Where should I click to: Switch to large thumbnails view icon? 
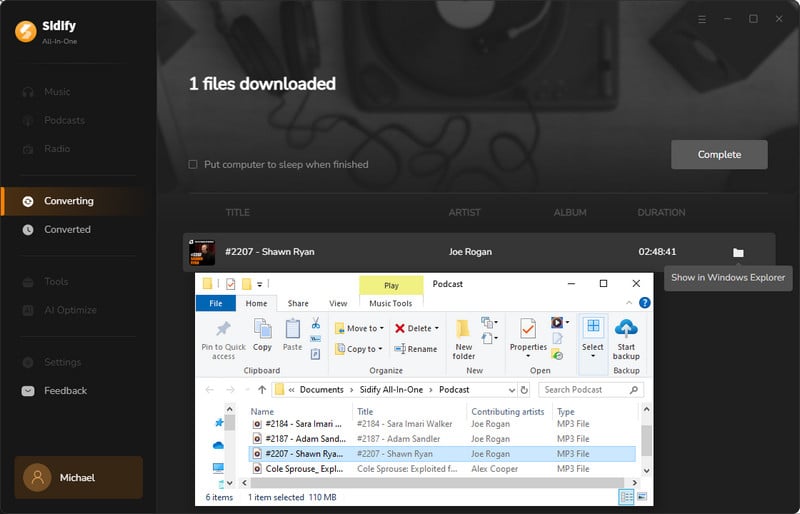click(642, 497)
